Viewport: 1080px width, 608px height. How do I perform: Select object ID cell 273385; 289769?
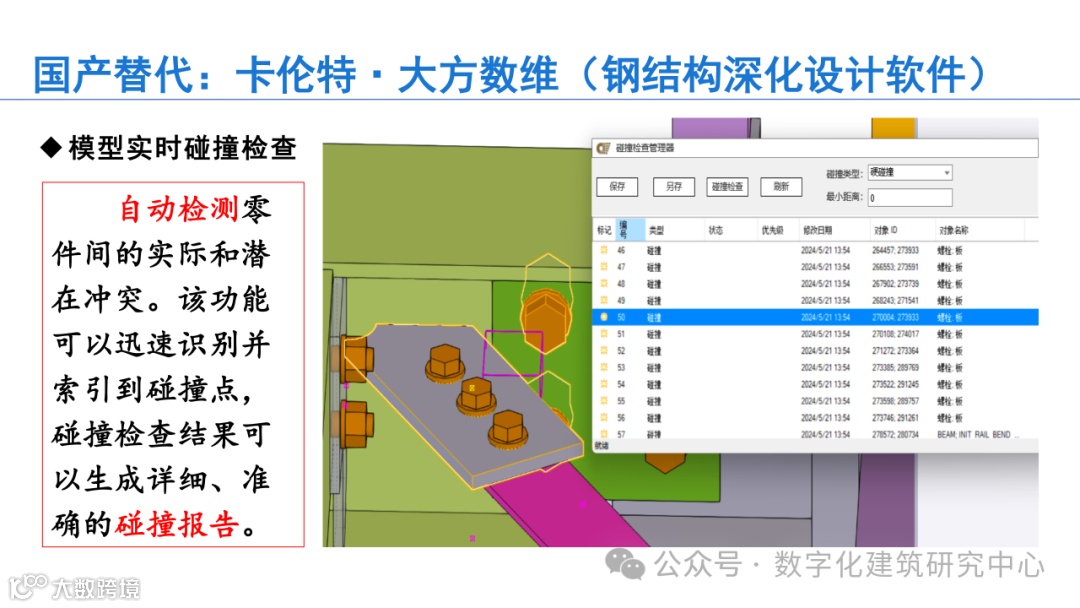895,368
